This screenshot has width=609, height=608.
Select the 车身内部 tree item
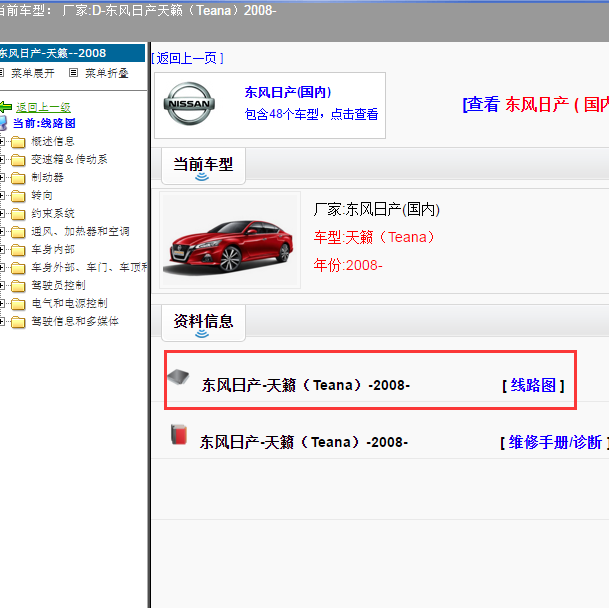52,249
